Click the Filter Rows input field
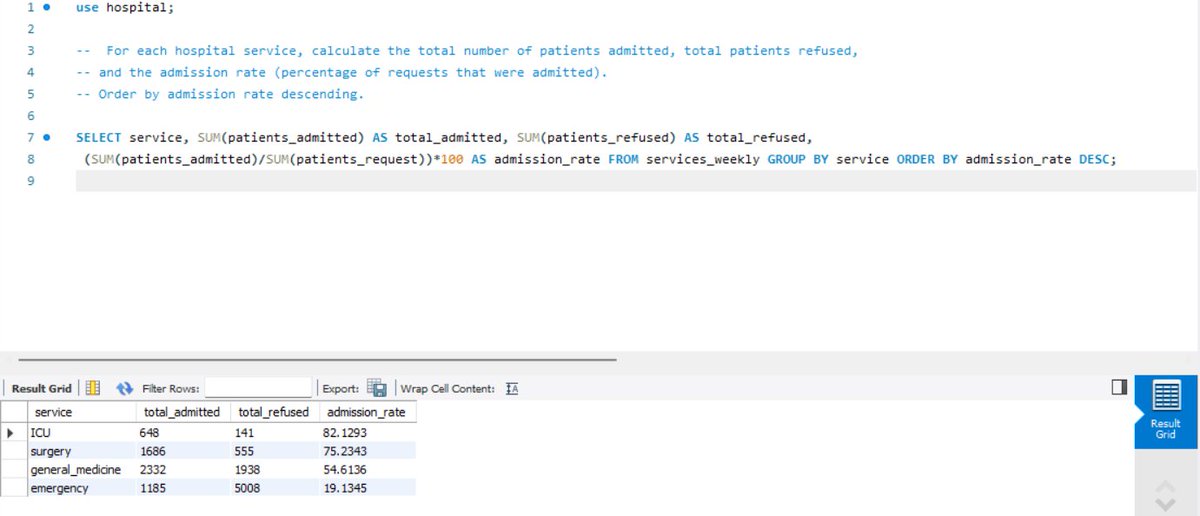 coord(259,388)
